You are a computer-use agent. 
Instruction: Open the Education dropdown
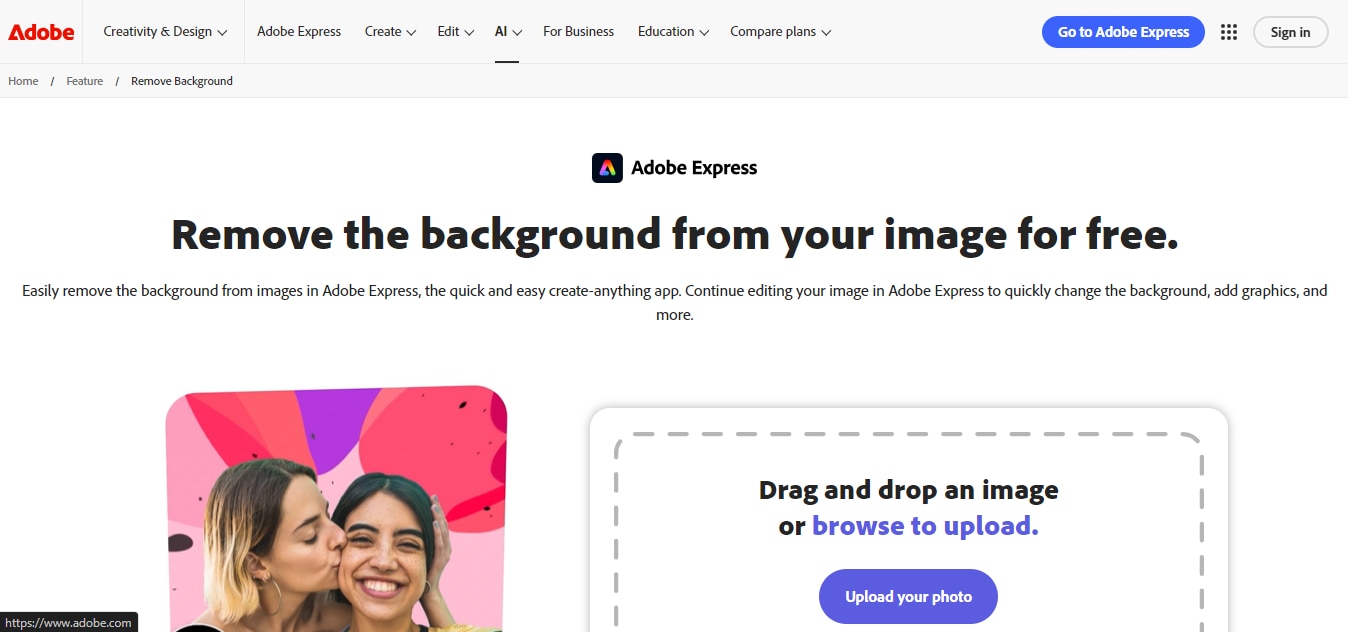pos(672,31)
